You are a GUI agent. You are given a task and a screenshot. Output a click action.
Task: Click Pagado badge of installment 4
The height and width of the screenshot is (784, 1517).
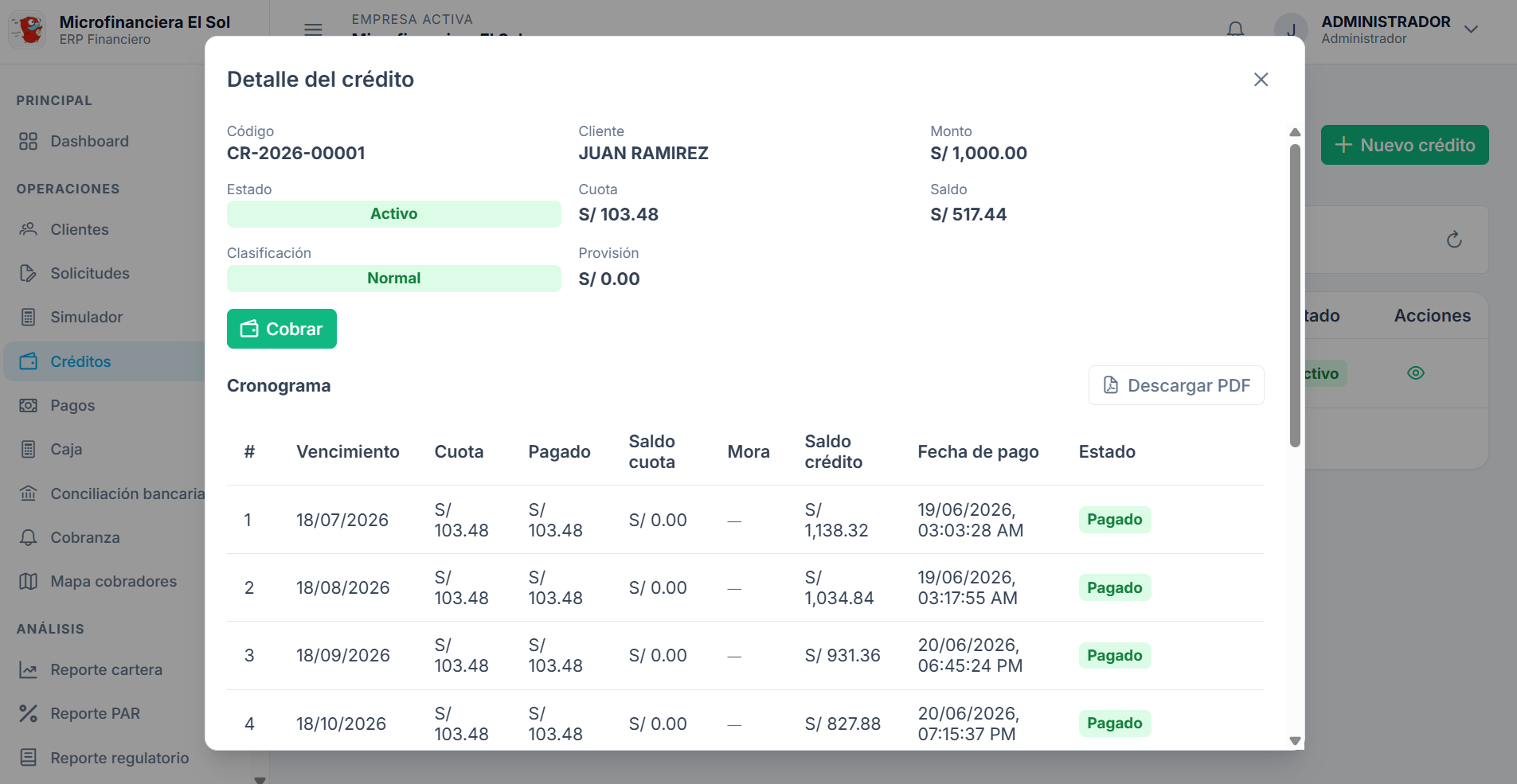pyautogui.click(x=1115, y=723)
